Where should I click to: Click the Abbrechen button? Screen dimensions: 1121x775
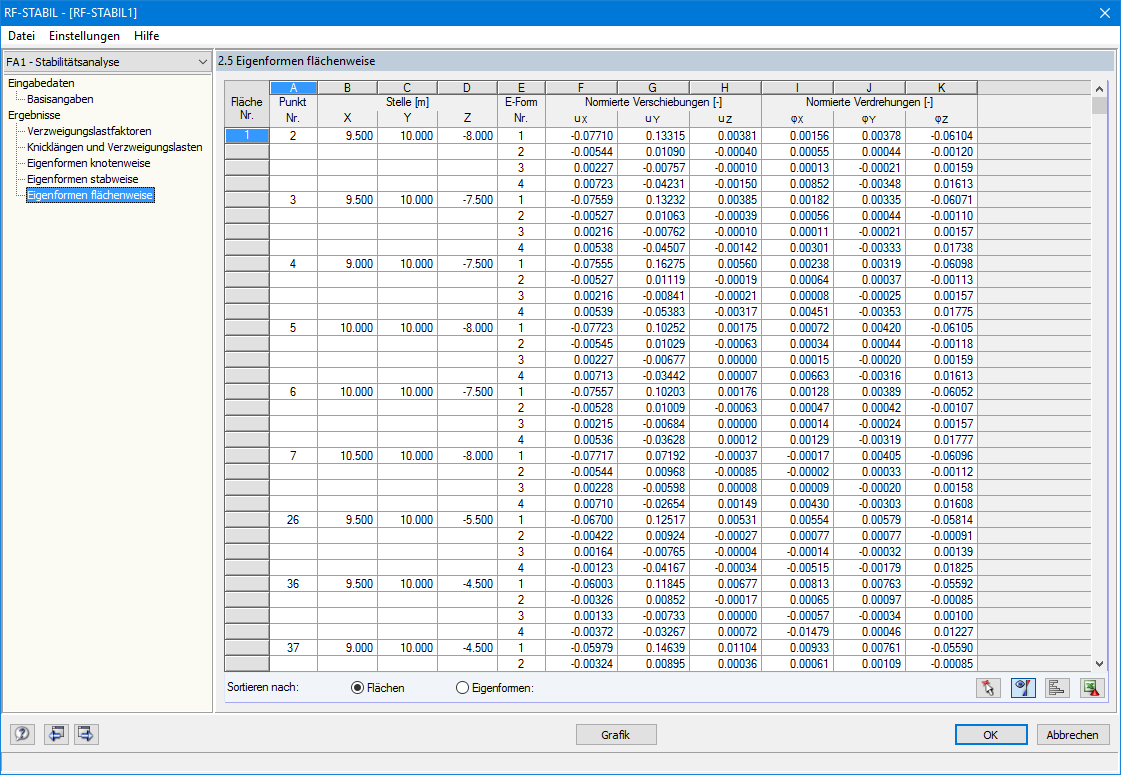(x=1072, y=734)
